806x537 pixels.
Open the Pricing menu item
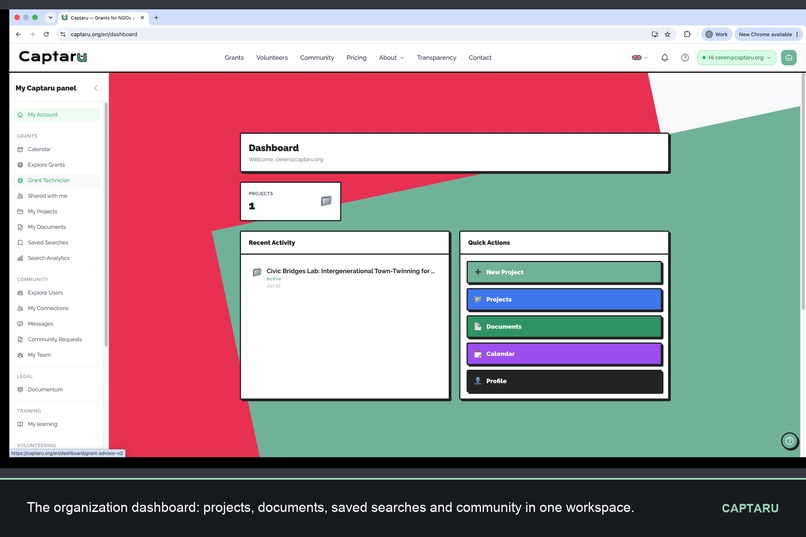(x=356, y=58)
